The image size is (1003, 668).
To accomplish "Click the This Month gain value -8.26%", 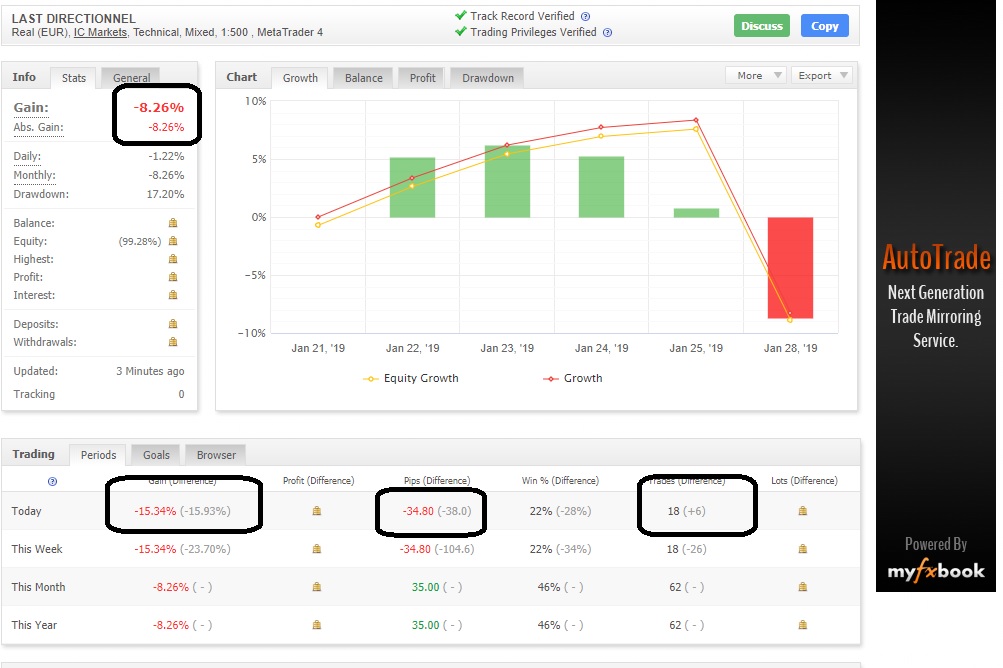I will [171, 587].
